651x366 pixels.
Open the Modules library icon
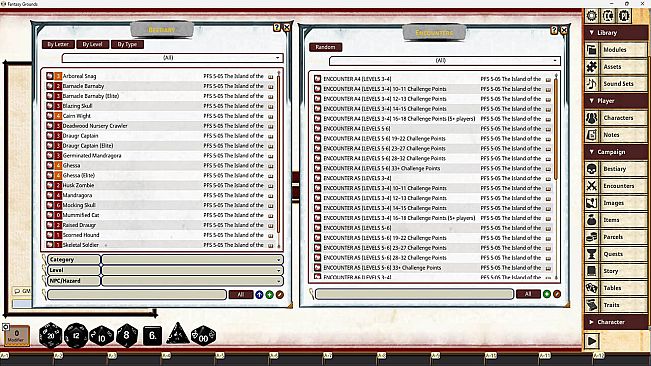point(592,50)
